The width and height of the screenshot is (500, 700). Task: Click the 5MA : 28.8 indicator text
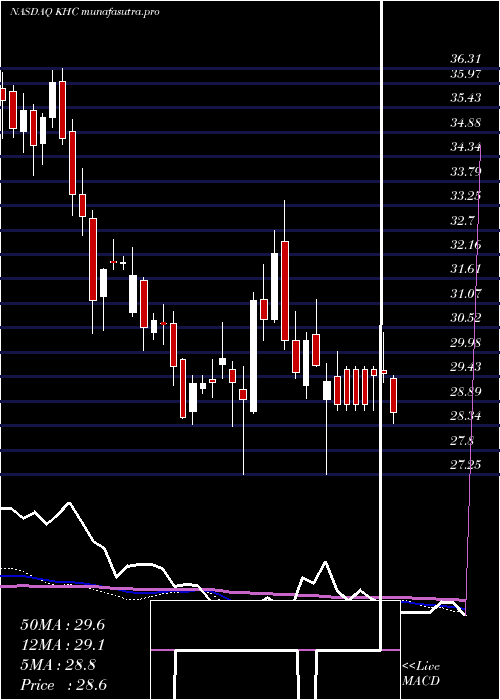pos(58,665)
